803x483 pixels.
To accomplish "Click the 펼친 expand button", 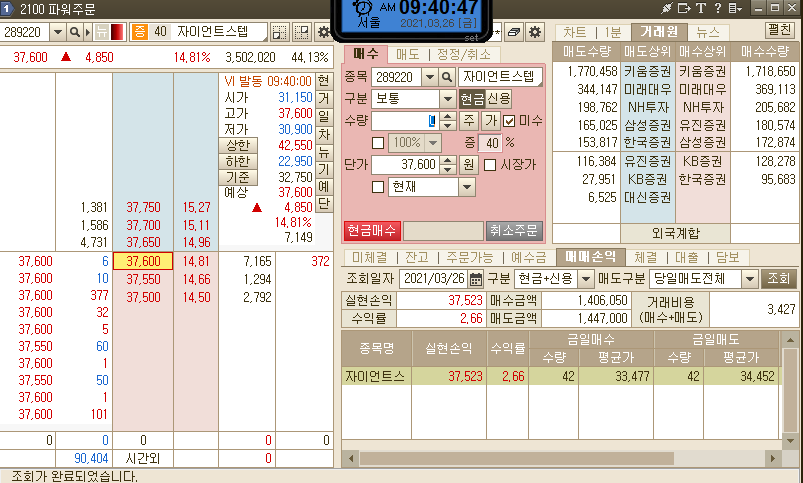I will click(779, 30).
